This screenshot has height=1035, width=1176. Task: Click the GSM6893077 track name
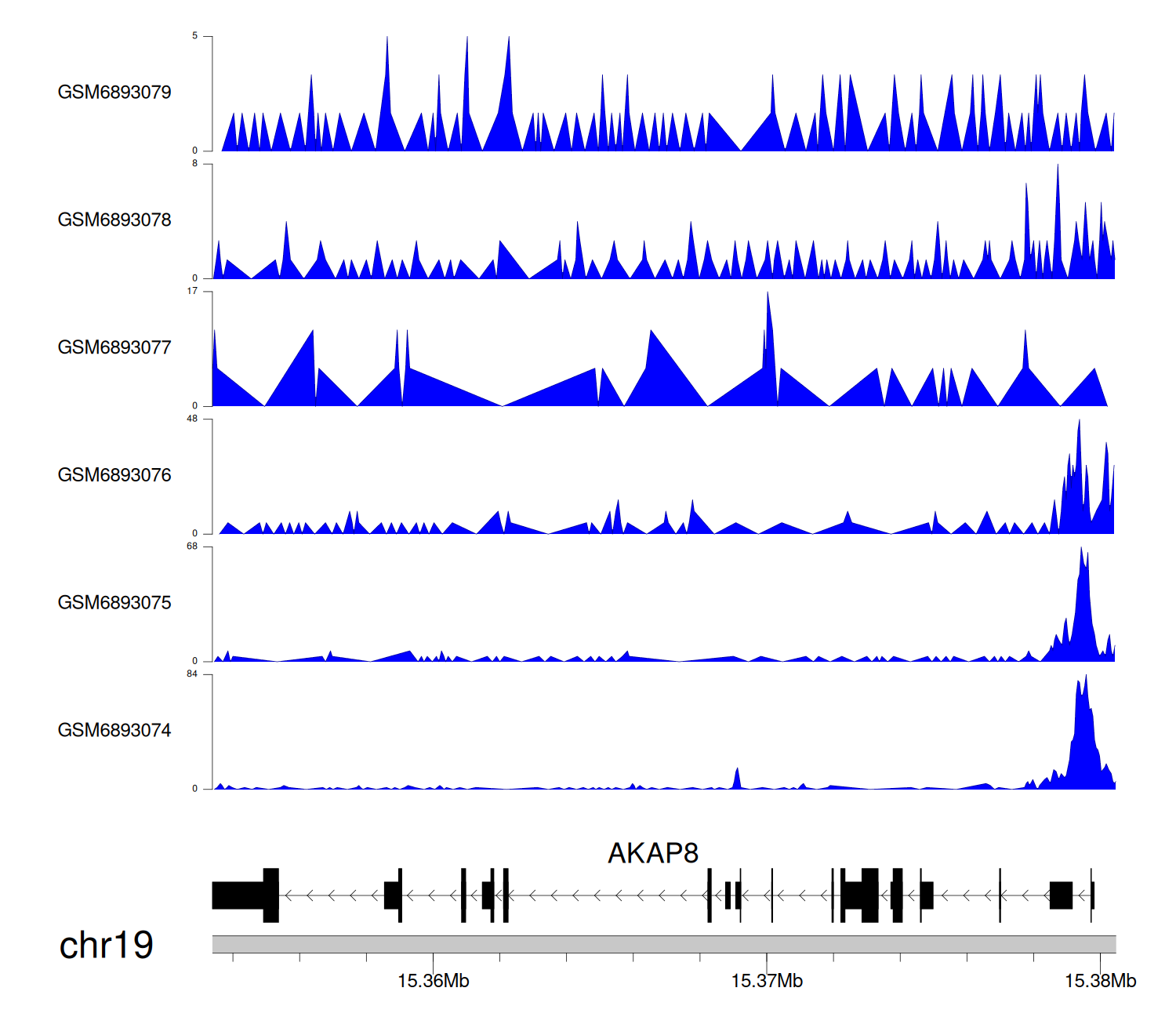coord(114,347)
